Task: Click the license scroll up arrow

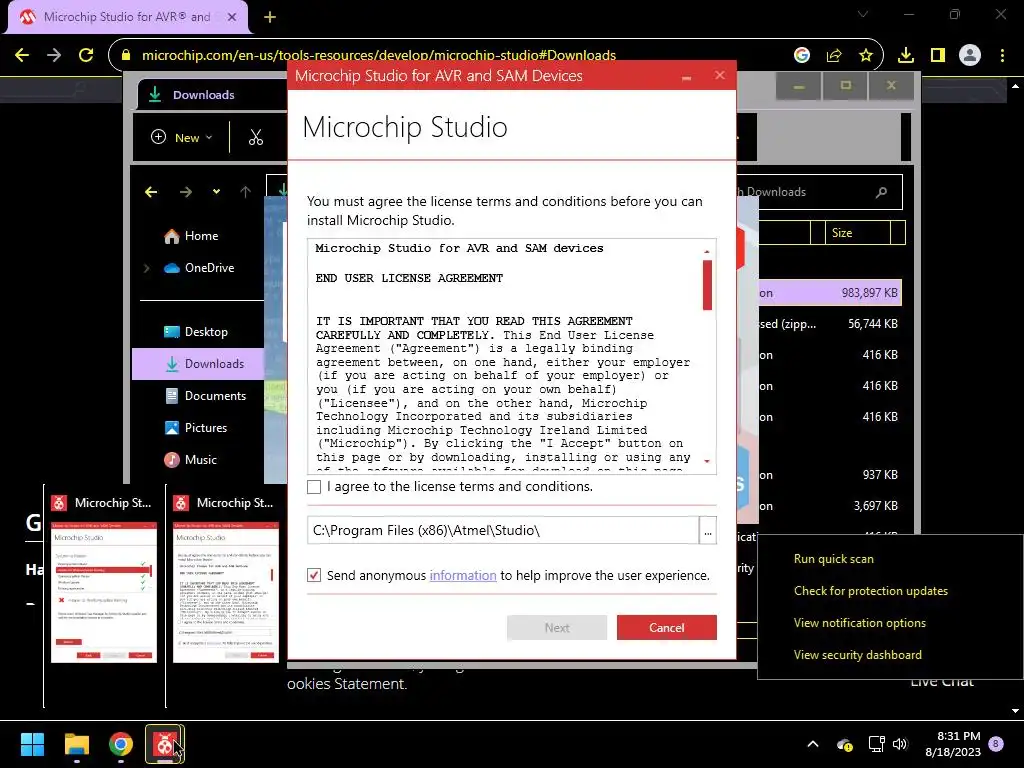Action: pos(707,251)
